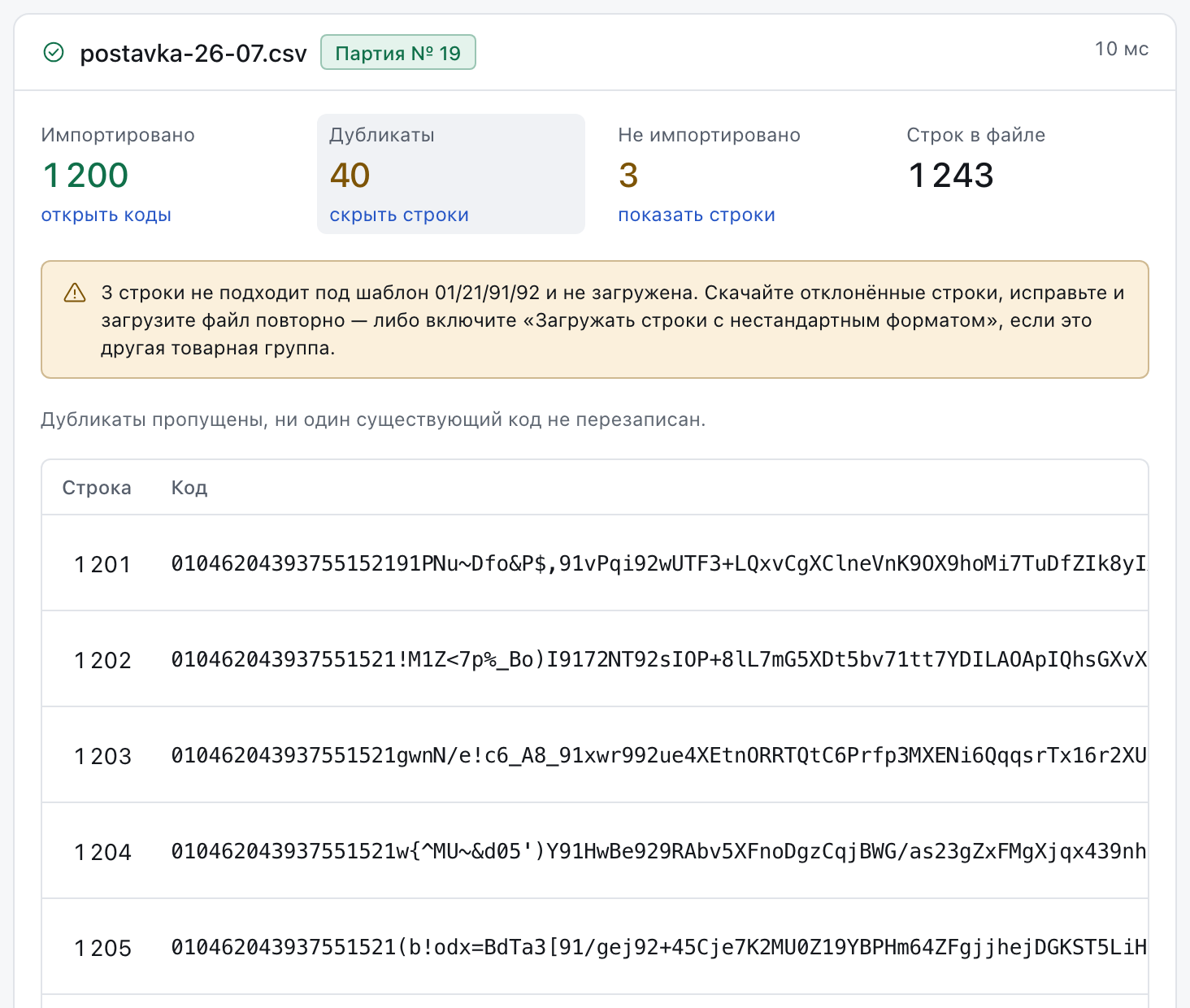1190x1008 pixels.
Task: Click the warning triangle icon in alert
Action: pos(75,293)
